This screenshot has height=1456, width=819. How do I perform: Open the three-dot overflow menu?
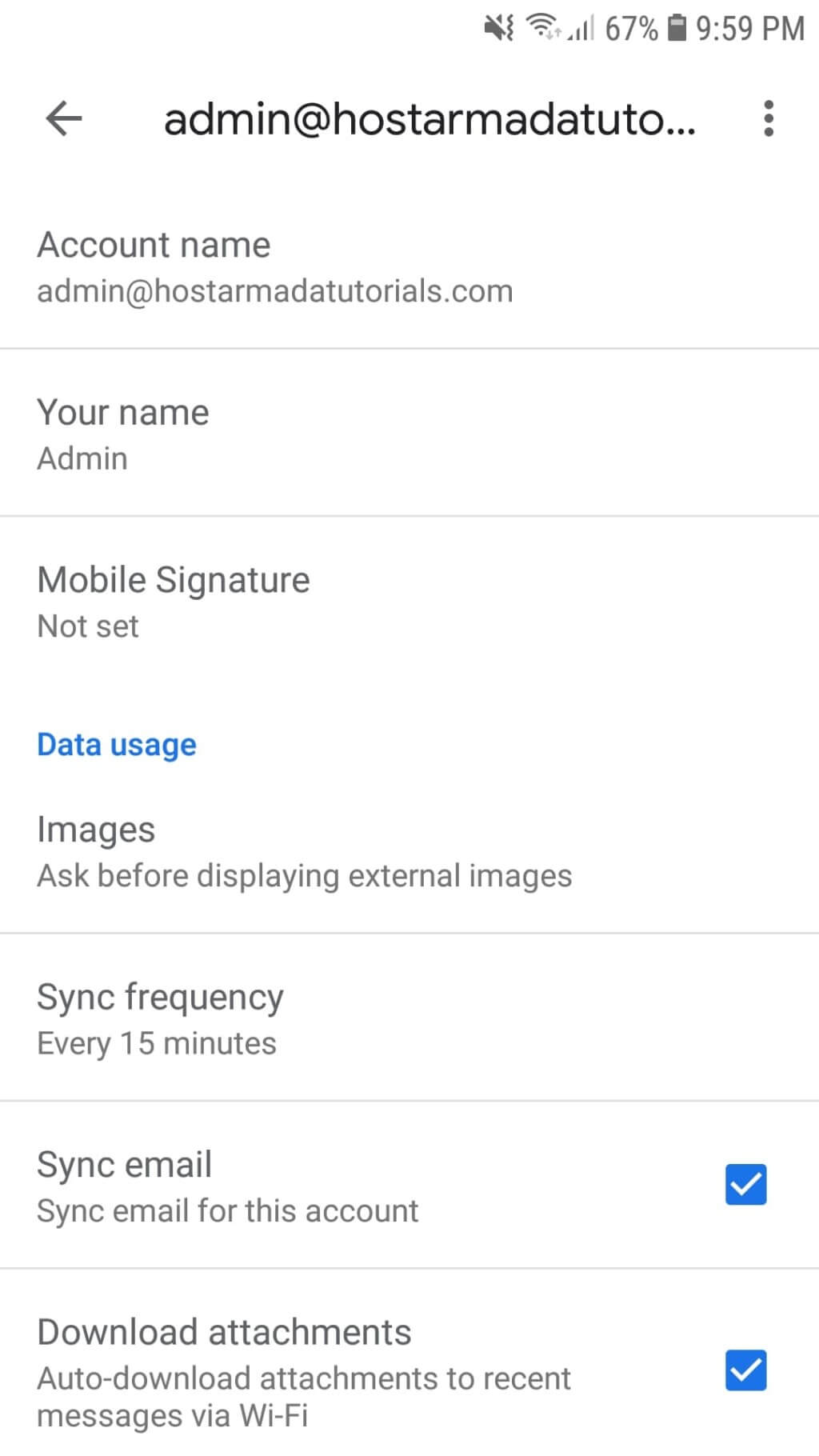coord(769,118)
